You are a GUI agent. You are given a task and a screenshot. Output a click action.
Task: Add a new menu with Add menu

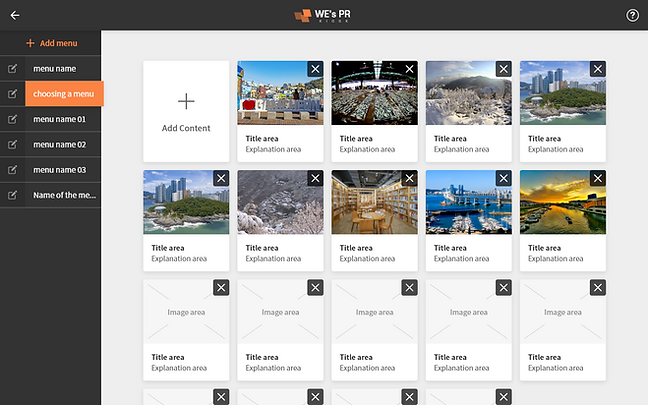coord(51,43)
